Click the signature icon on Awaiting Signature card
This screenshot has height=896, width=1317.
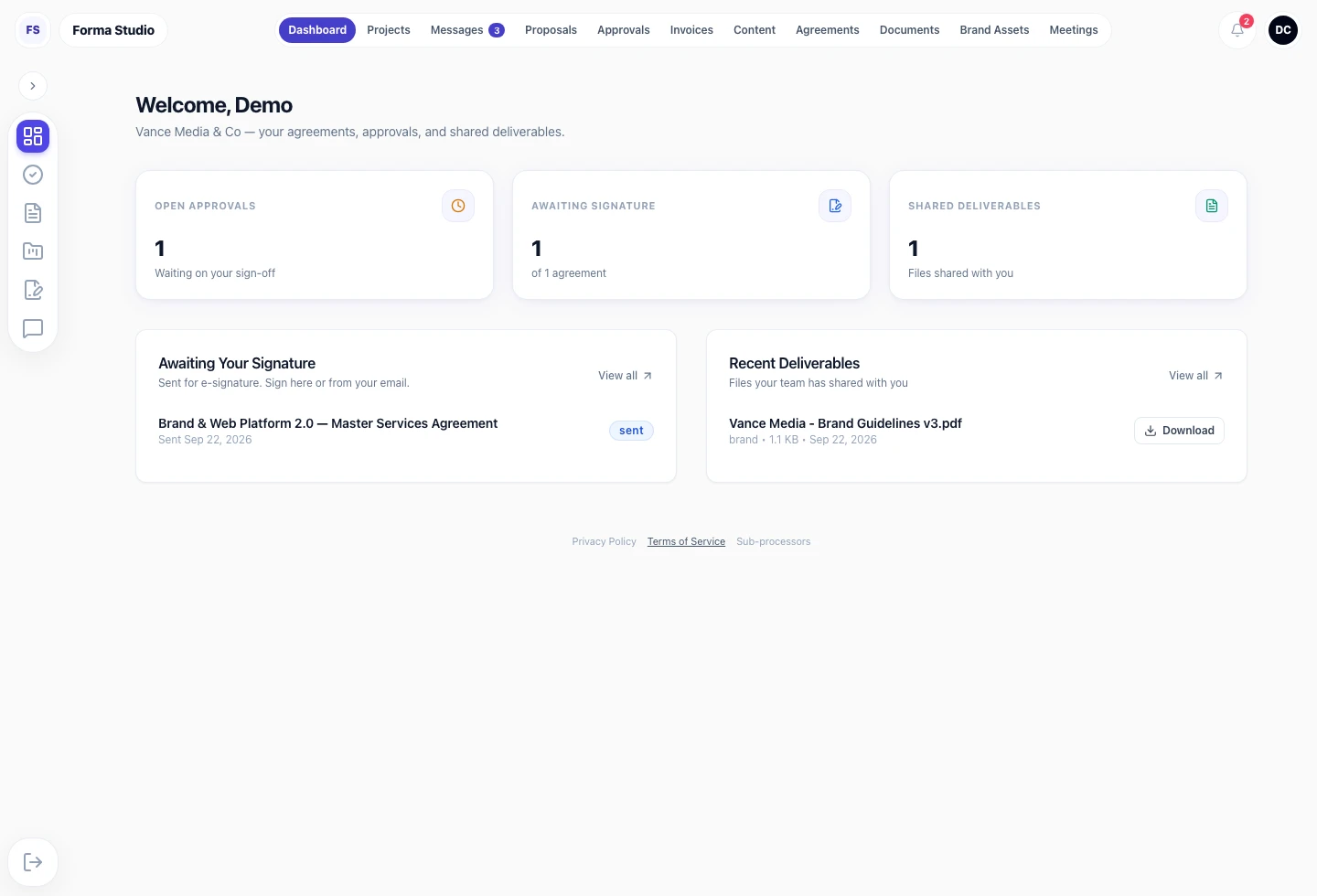click(835, 206)
